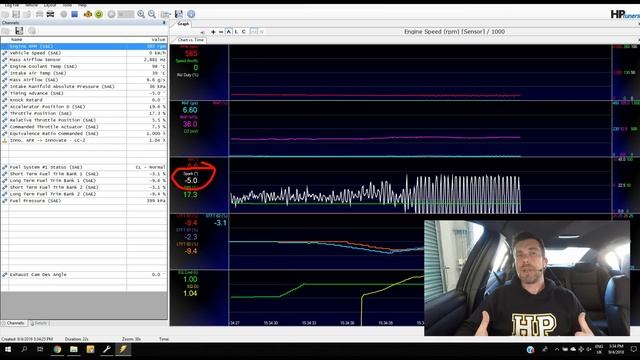Click the orange vehicle connect icon
This screenshot has height=360, width=640.
88,14
